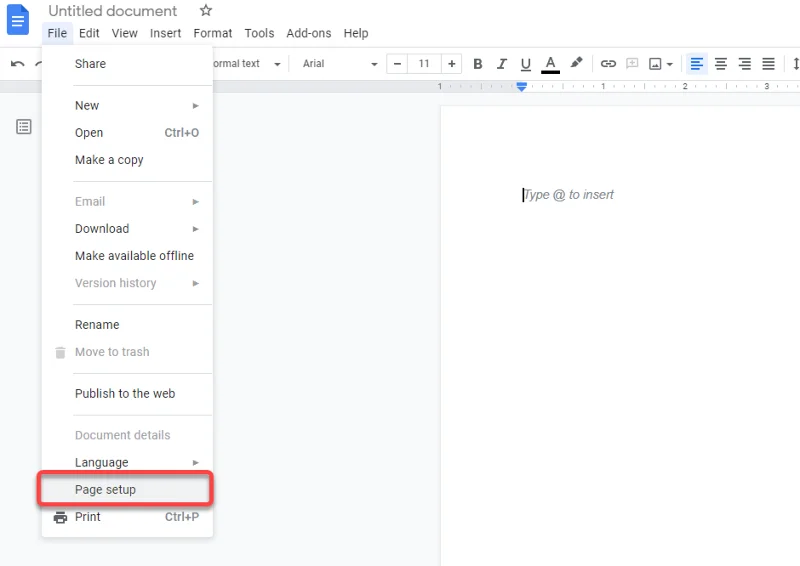Image resolution: width=800 pixels, height=566 pixels.
Task: Open the highlight color pen tool
Action: point(576,63)
